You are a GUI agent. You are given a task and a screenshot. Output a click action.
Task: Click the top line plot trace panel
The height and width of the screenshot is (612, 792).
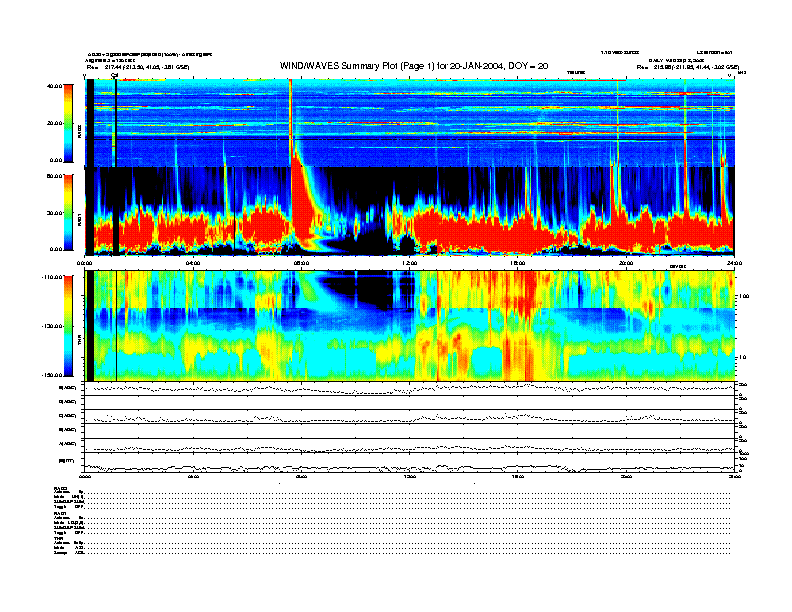410,389
